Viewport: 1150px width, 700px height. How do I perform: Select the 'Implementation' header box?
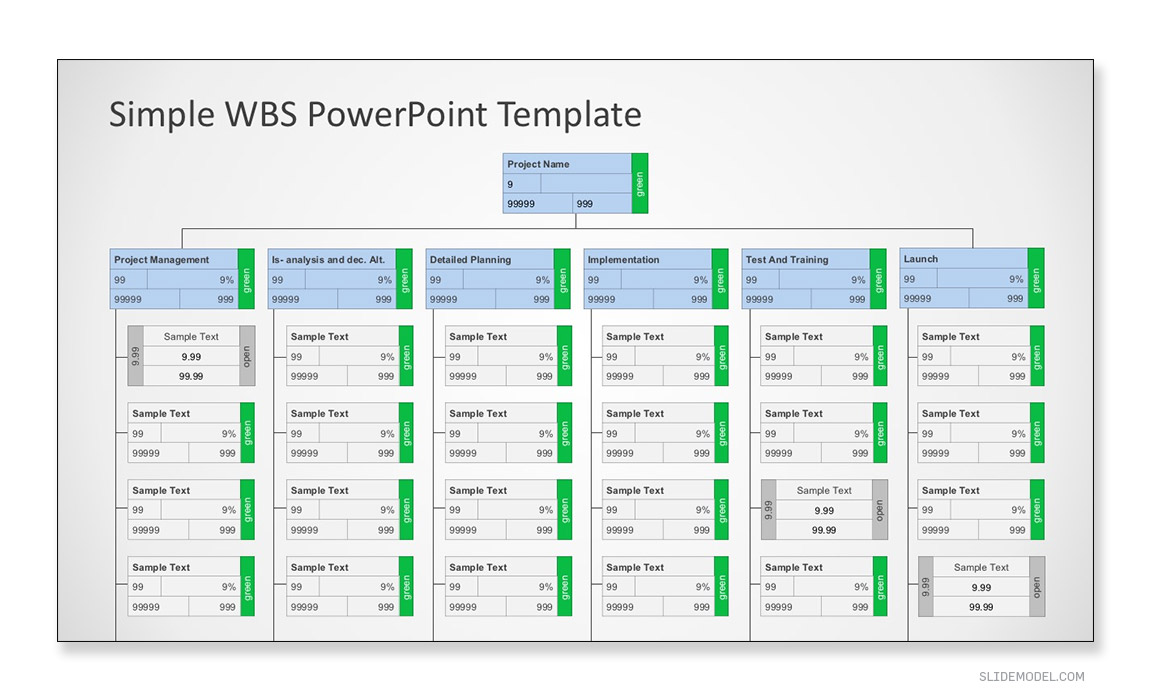[x=656, y=278]
